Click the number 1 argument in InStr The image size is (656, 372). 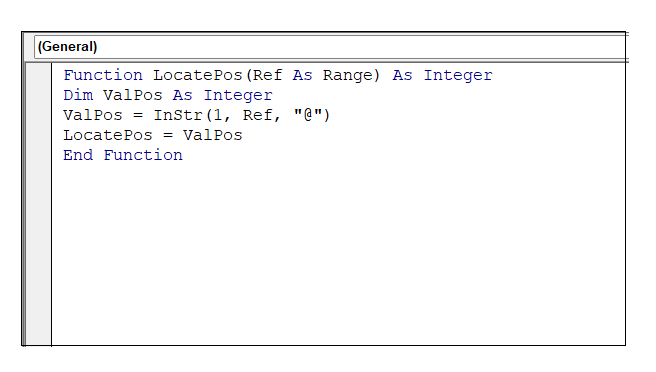tap(218, 115)
